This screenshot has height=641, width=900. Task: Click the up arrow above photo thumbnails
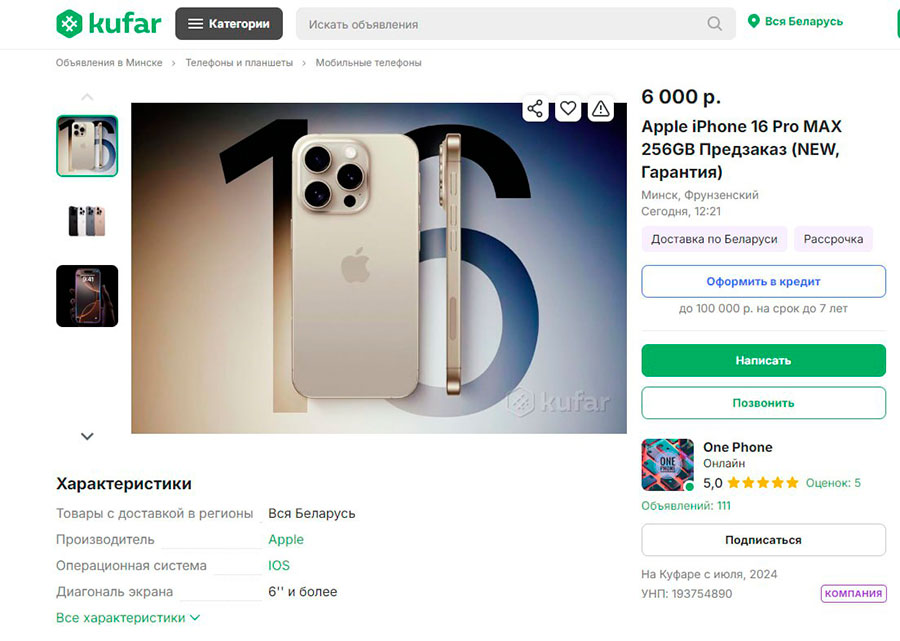point(87,97)
